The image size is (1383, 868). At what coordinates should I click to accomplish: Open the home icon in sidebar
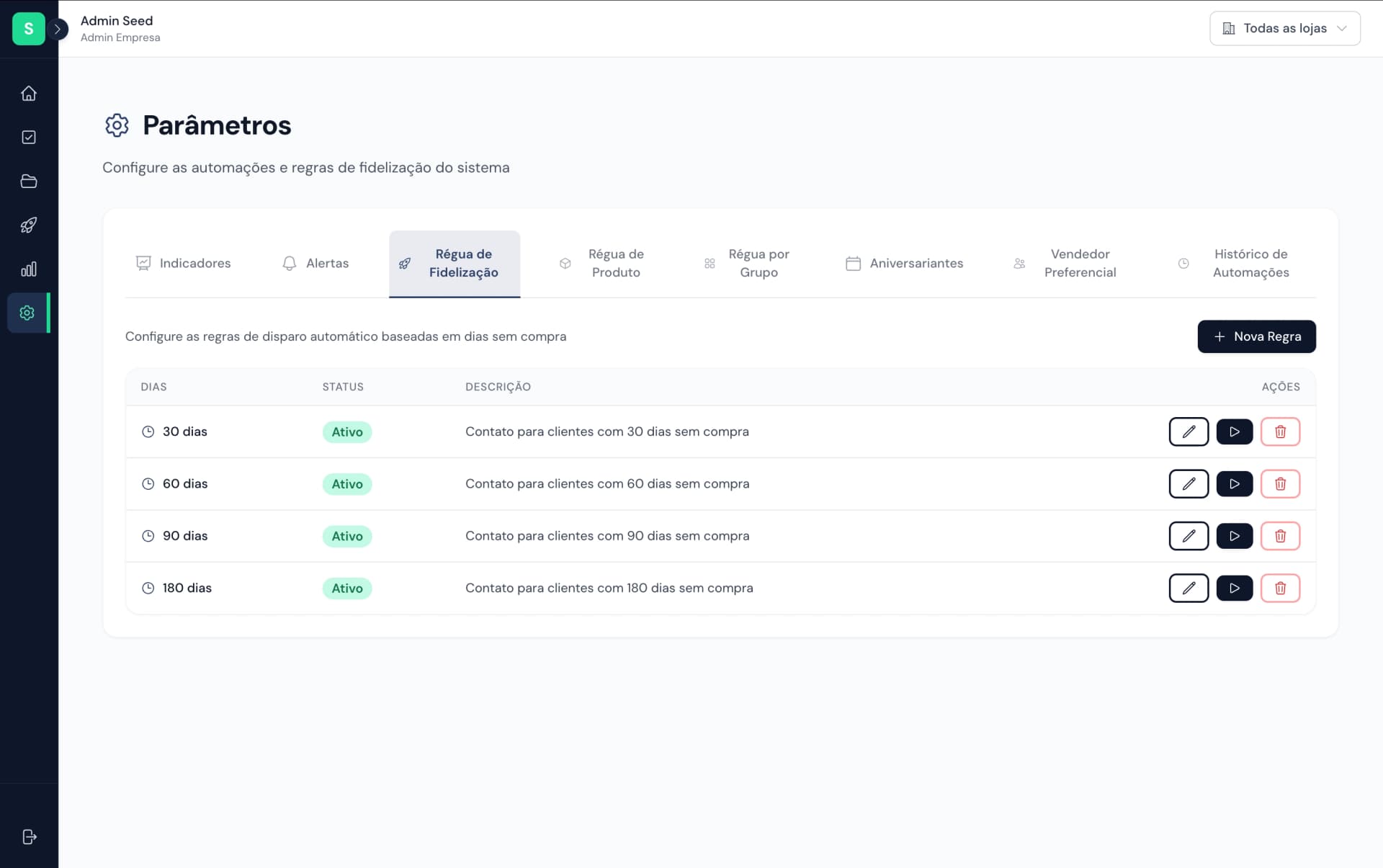pyautogui.click(x=29, y=94)
